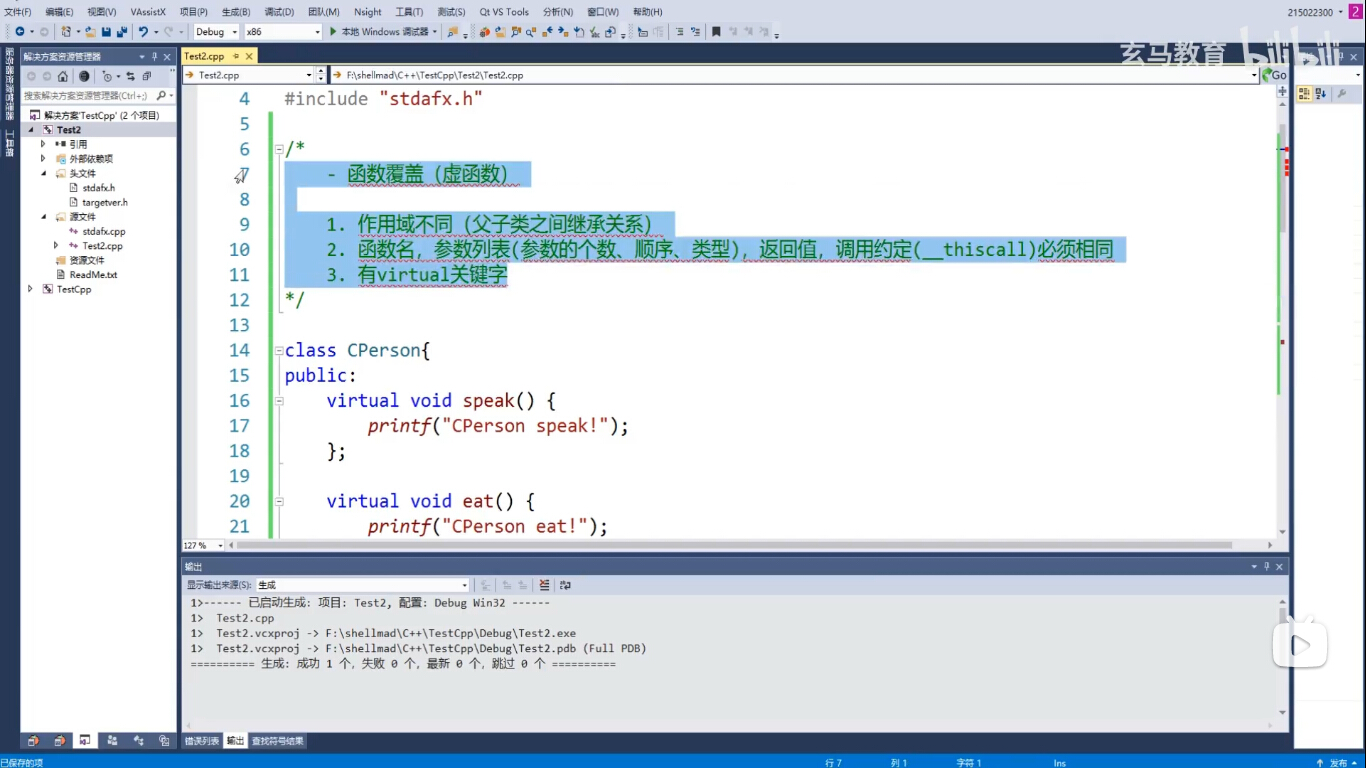This screenshot has width=1366, height=768.
Task: Click the Undo arrow in the toolbar
Action: point(143,32)
